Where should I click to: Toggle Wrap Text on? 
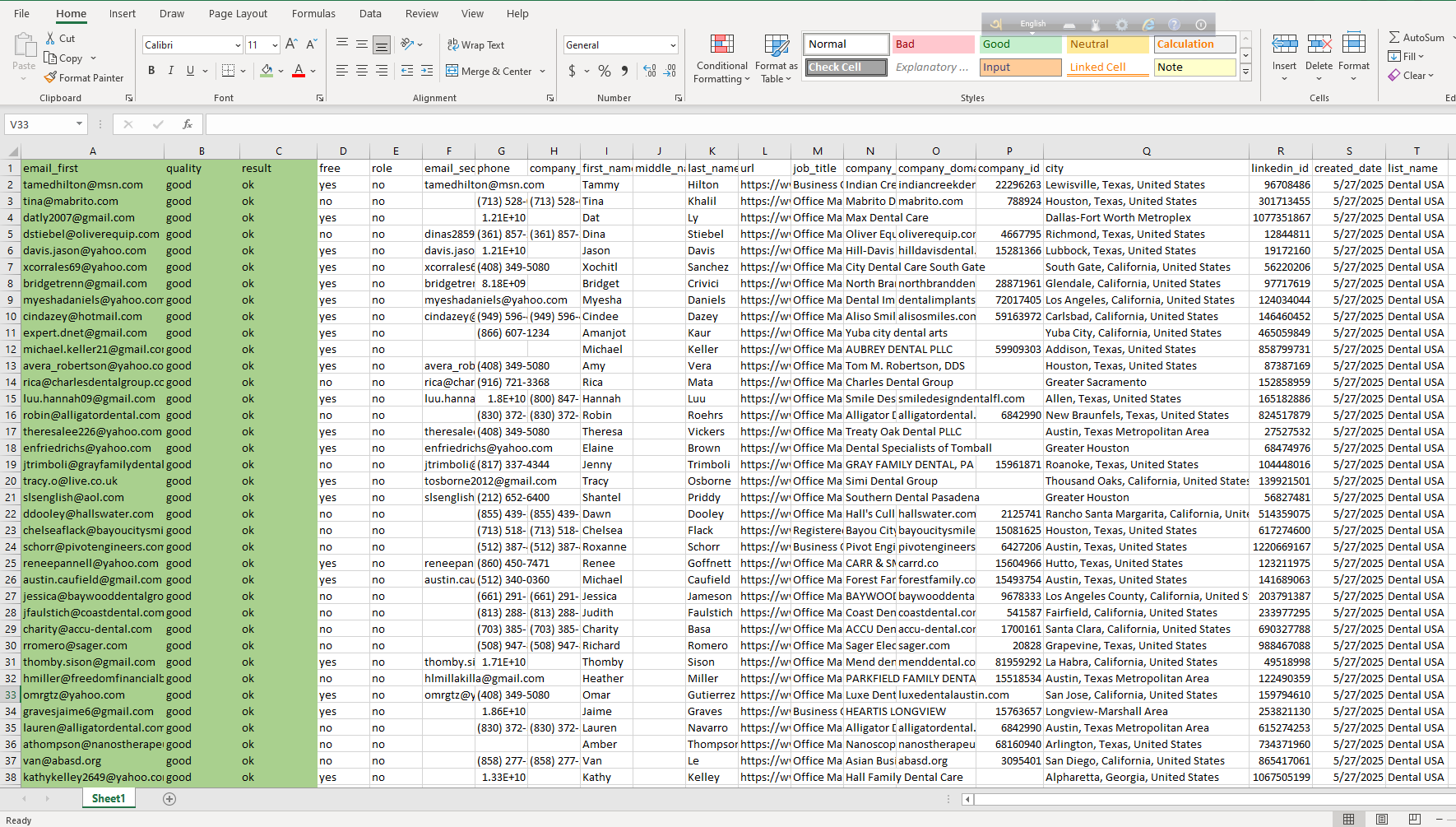[475, 44]
